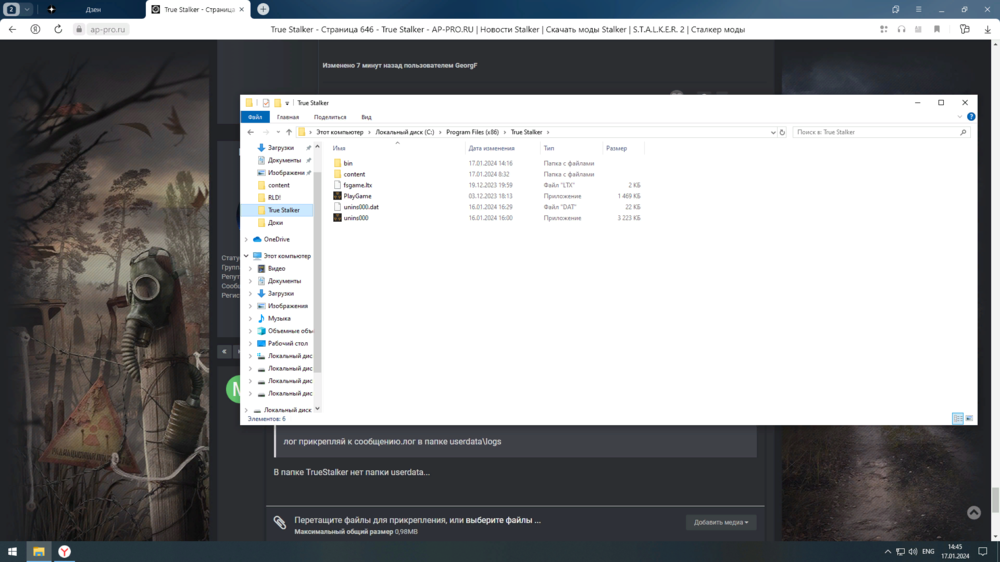The height and width of the screenshot is (562, 1000).
Task: Expand the OneDrive tree node
Action: 247,240
